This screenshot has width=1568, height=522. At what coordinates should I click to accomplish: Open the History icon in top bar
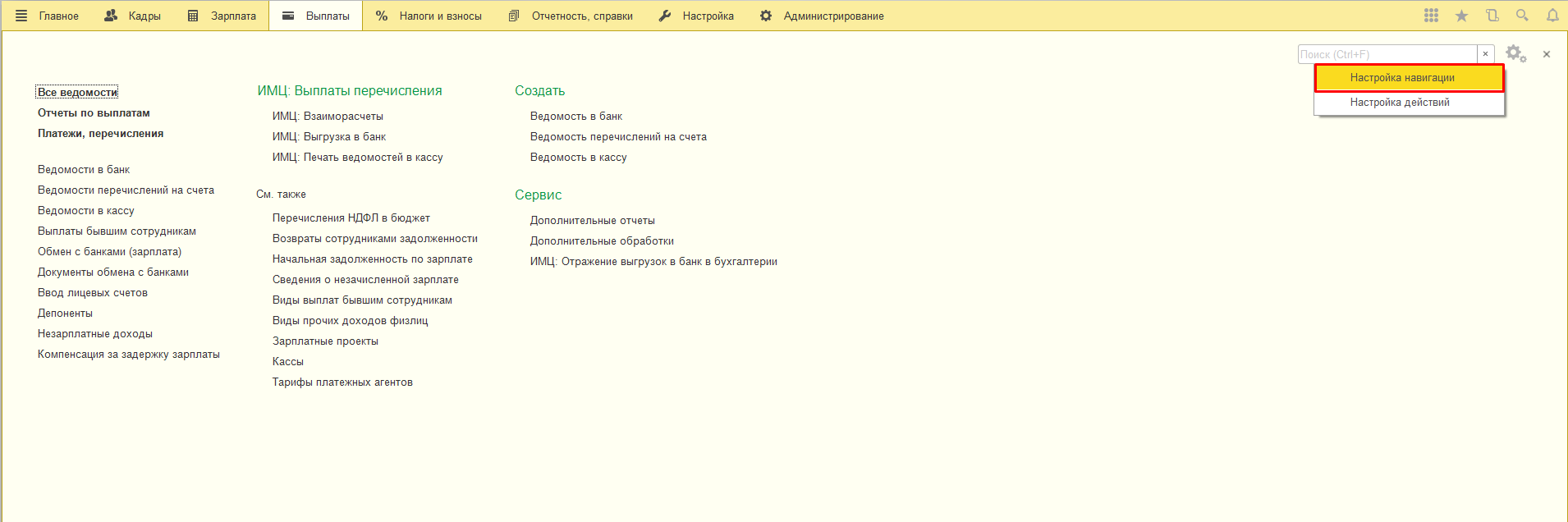pos(1492,16)
